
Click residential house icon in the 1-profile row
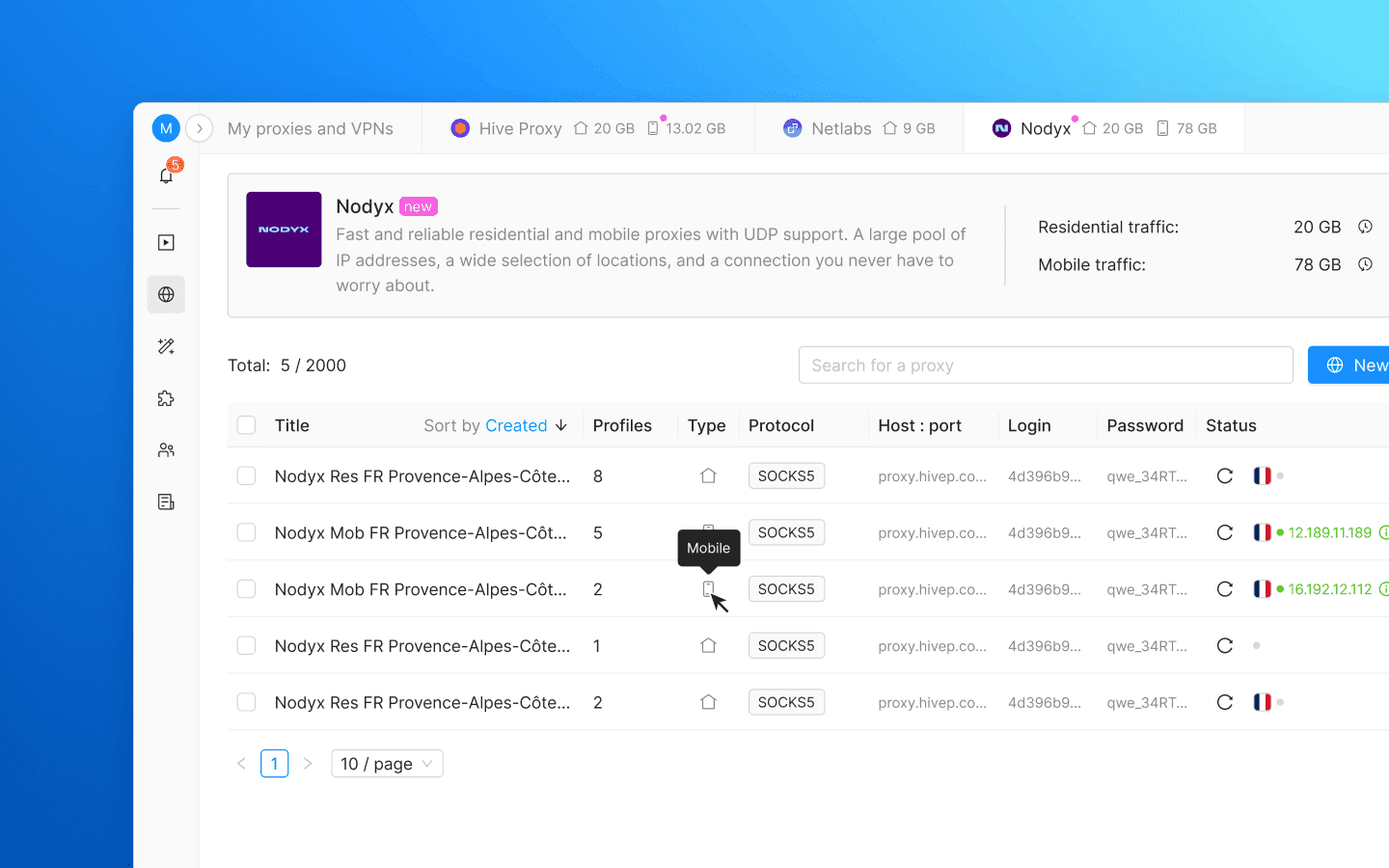click(708, 645)
